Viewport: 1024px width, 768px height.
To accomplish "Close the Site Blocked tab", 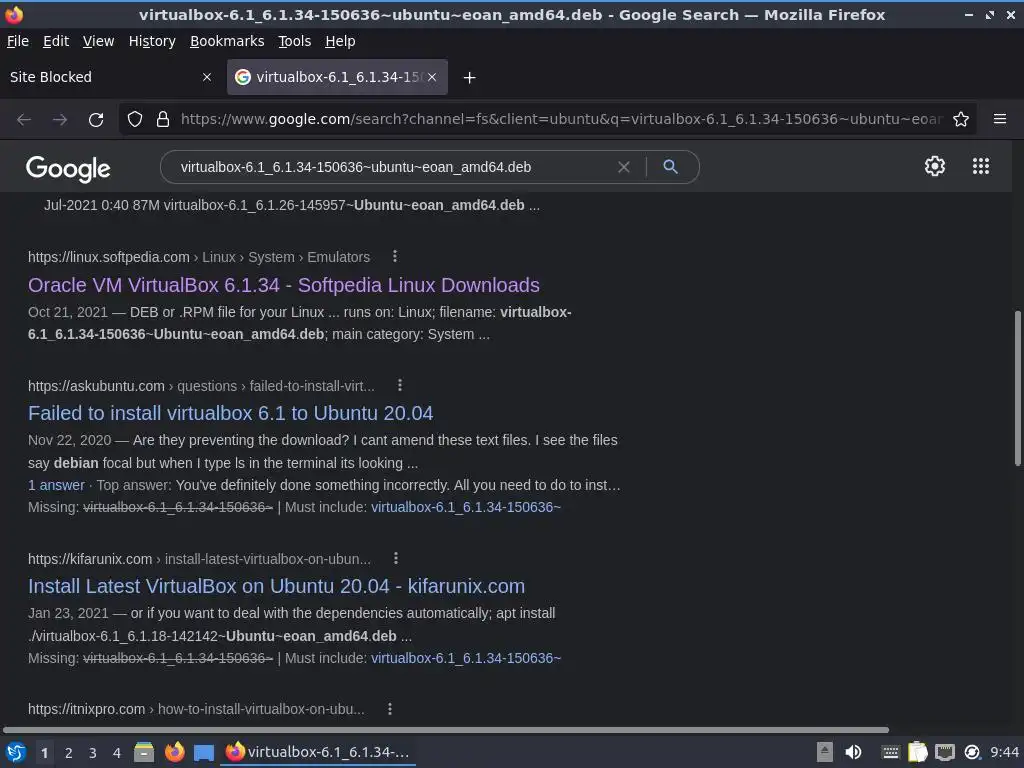I will (207, 77).
